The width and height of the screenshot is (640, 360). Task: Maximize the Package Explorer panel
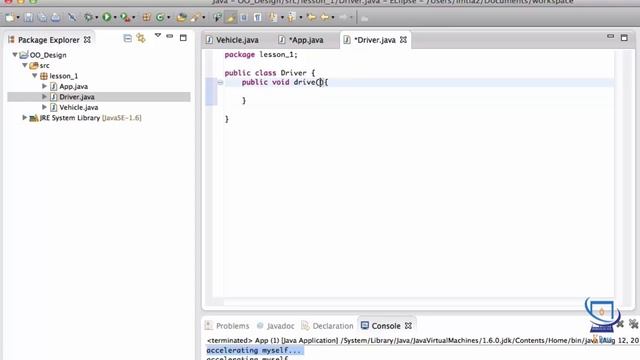coord(183,38)
